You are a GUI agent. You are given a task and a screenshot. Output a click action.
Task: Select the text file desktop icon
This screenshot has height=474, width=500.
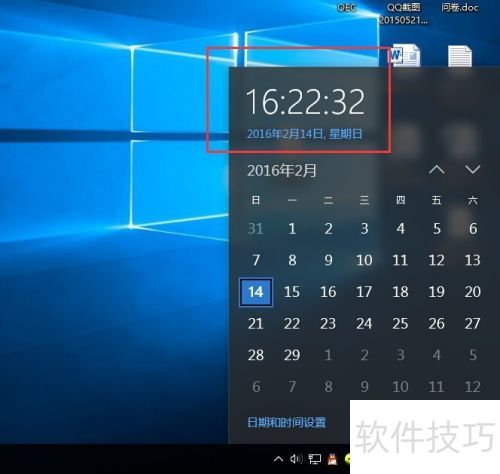point(460,56)
